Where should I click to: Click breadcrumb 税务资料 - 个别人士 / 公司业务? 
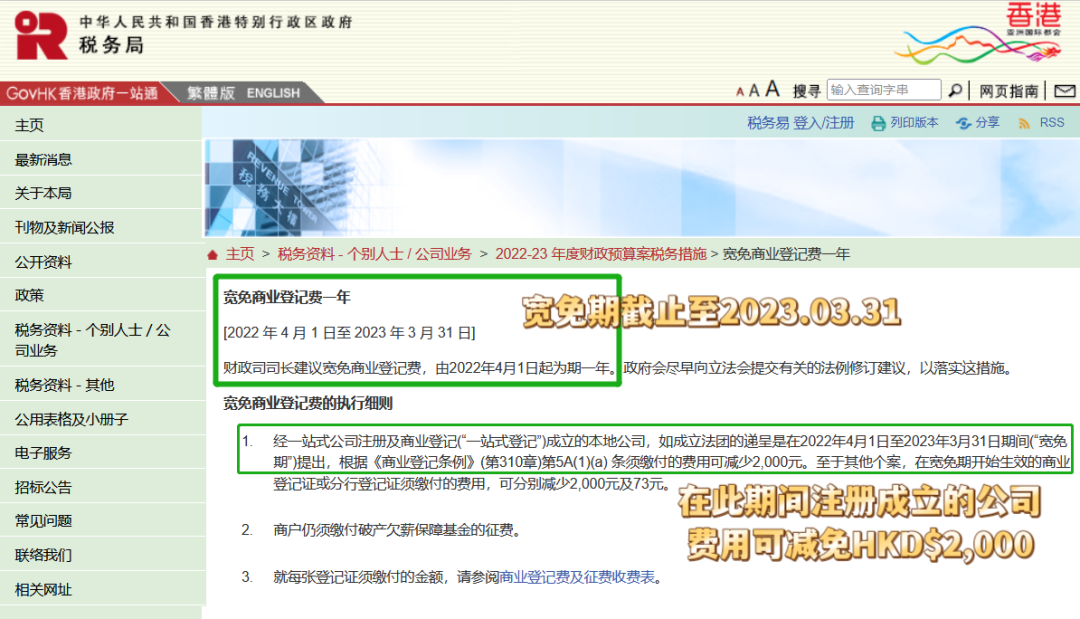coord(374,254)
